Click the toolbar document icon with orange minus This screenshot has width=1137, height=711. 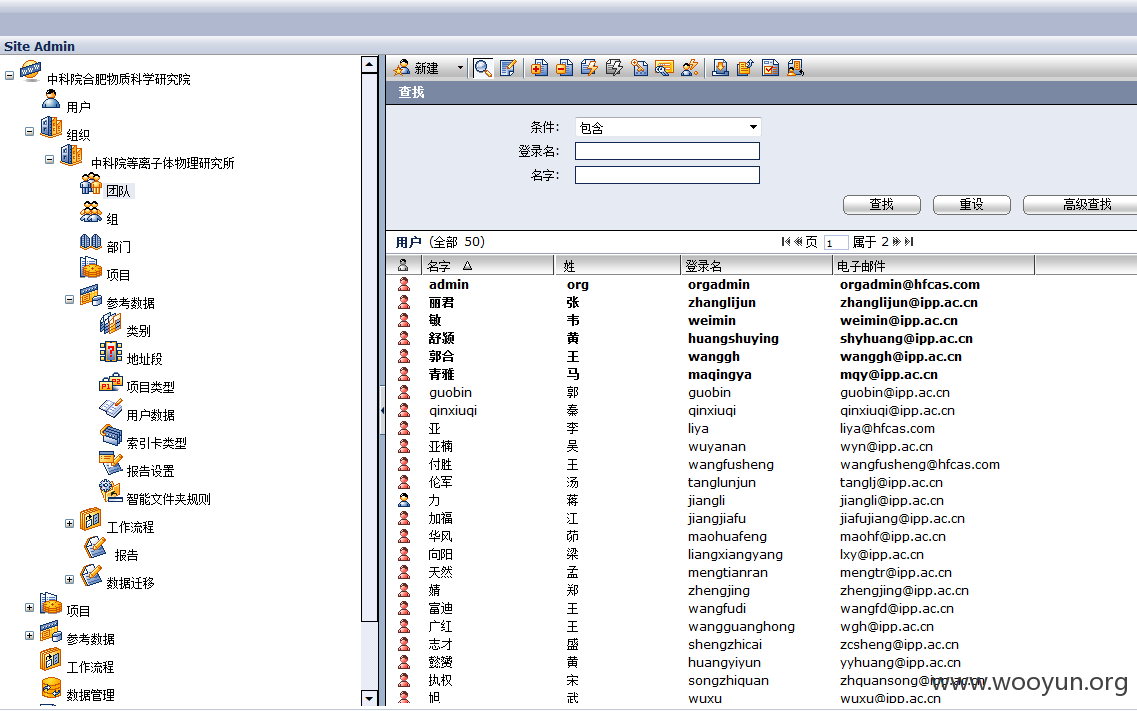[x=564, y=68]
